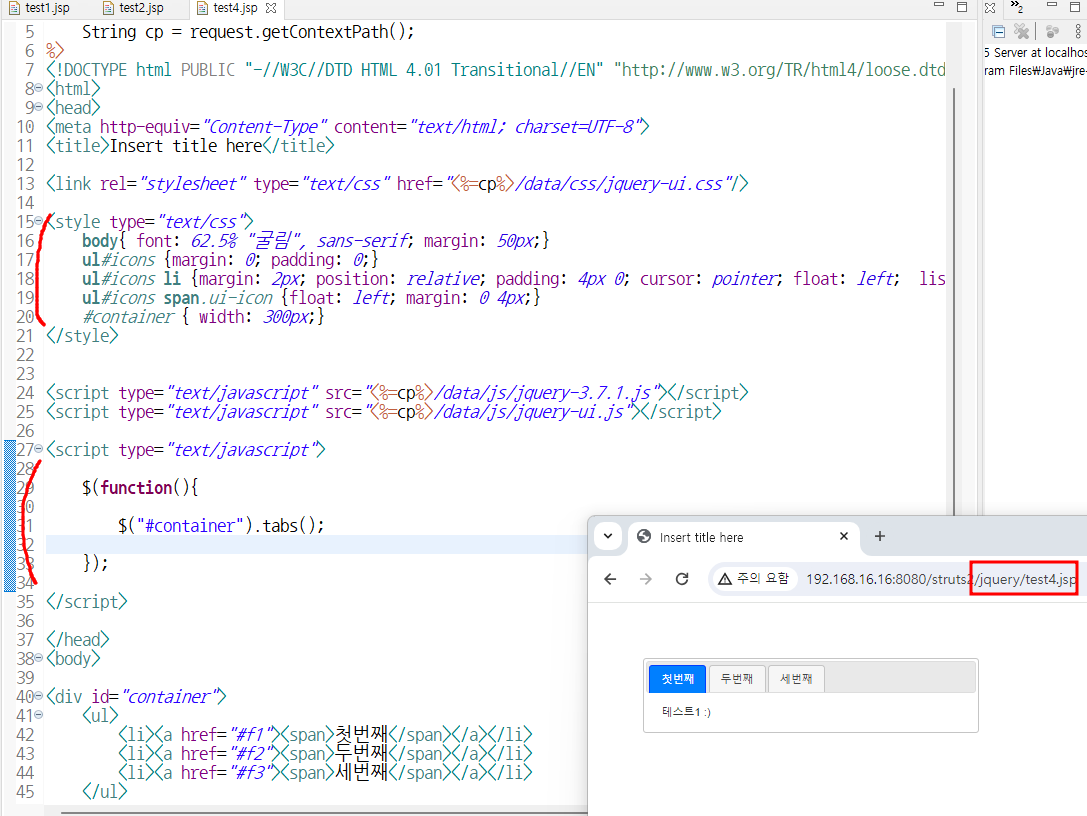Collapse the html tag on line 8
Viewport: 1087px width, 816px height.
click(39, 88)
